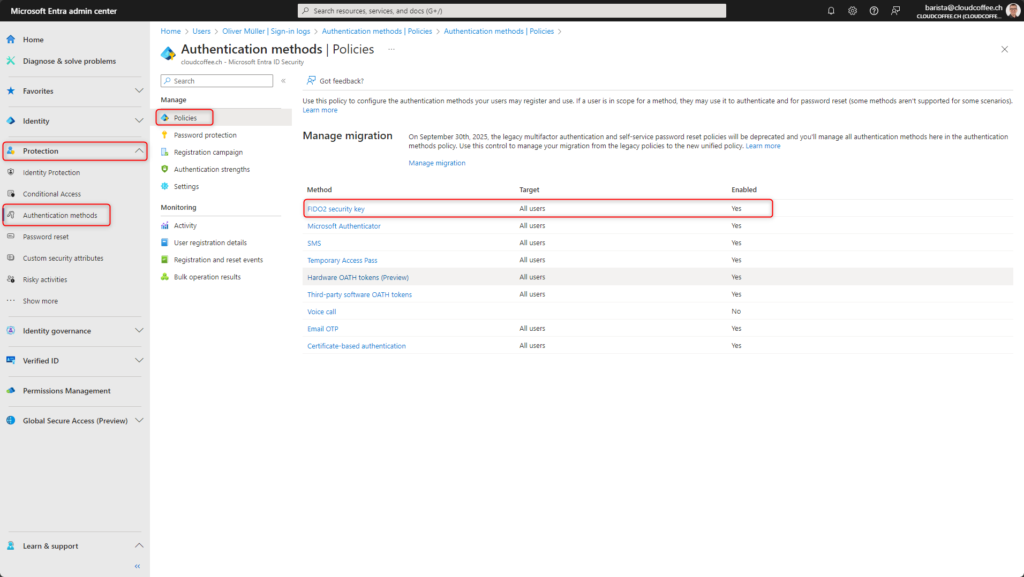Click the Favorites star icon

click(x=10, y=91)
